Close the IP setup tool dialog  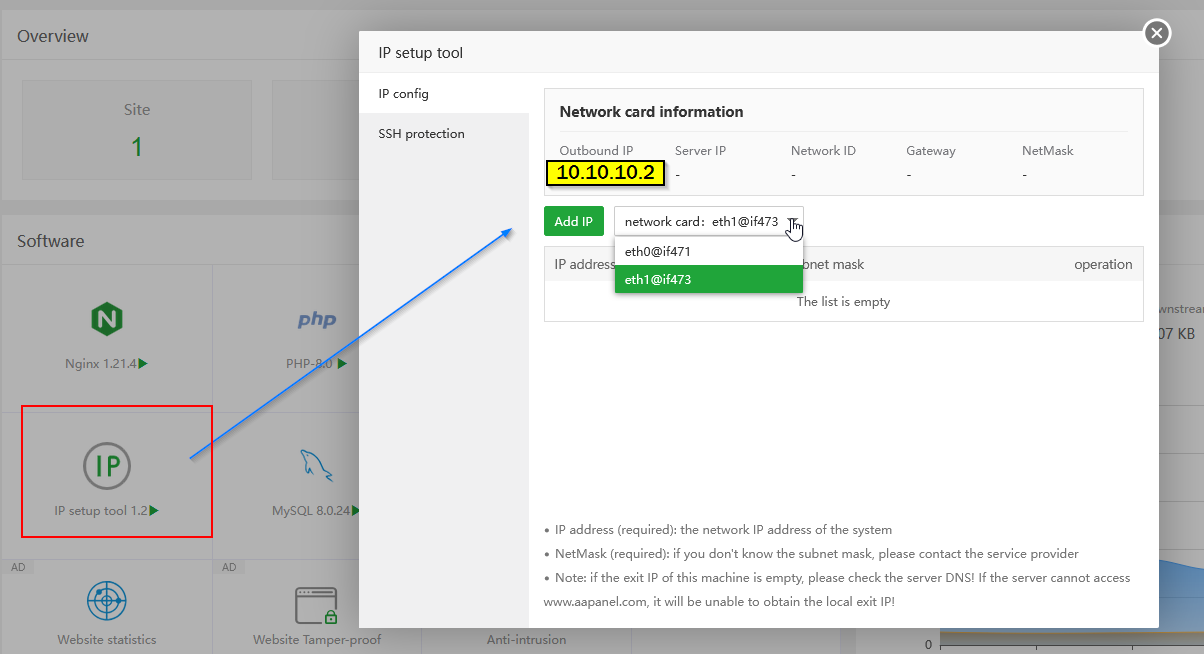(x=1157, y=33)
